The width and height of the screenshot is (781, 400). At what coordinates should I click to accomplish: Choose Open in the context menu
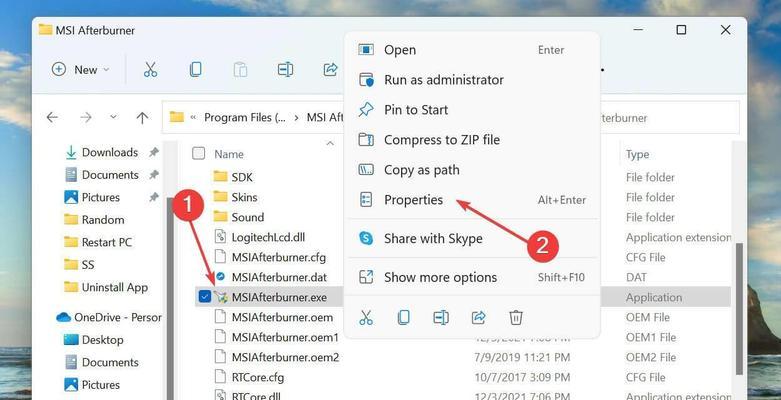tap(472, 50)
